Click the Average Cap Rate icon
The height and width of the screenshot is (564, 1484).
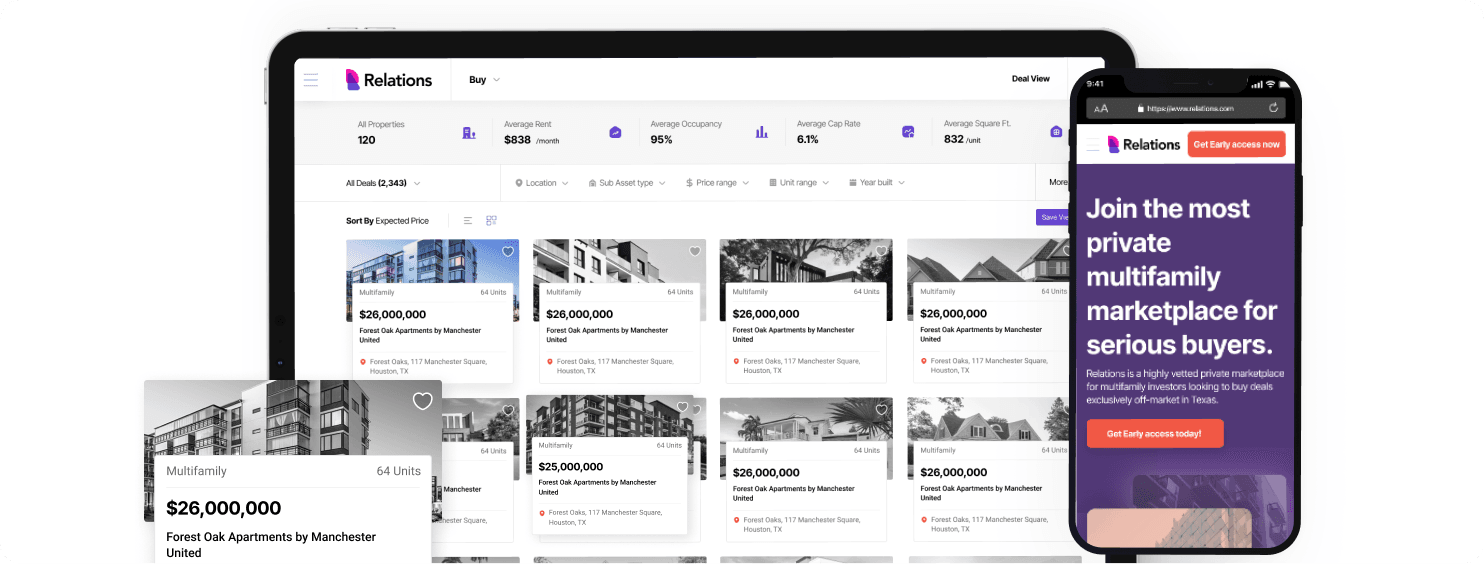pos(908,132)
